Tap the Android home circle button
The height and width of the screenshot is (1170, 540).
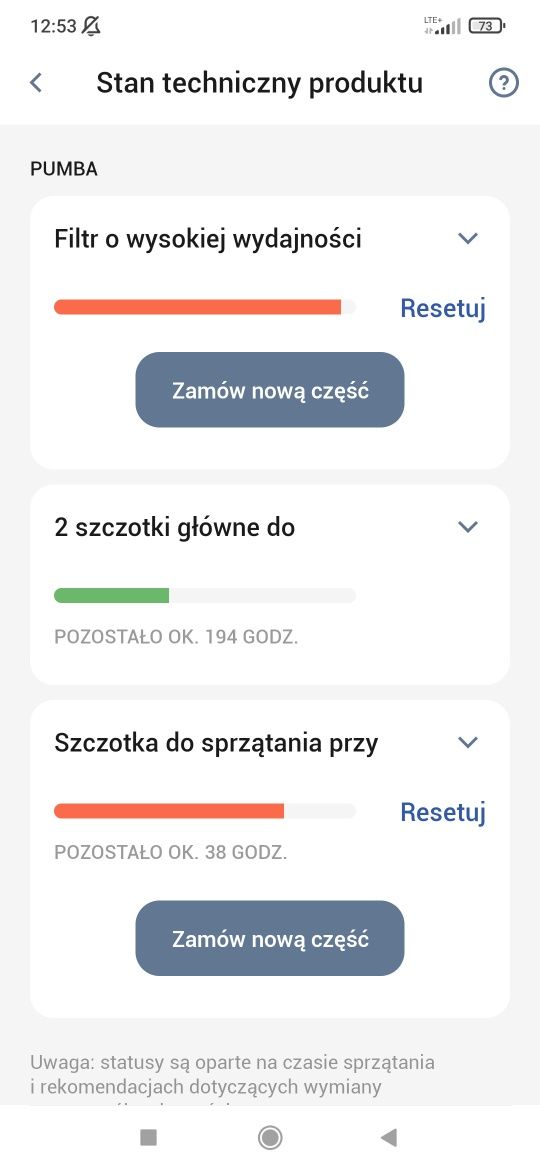[x=269, y=1137]
